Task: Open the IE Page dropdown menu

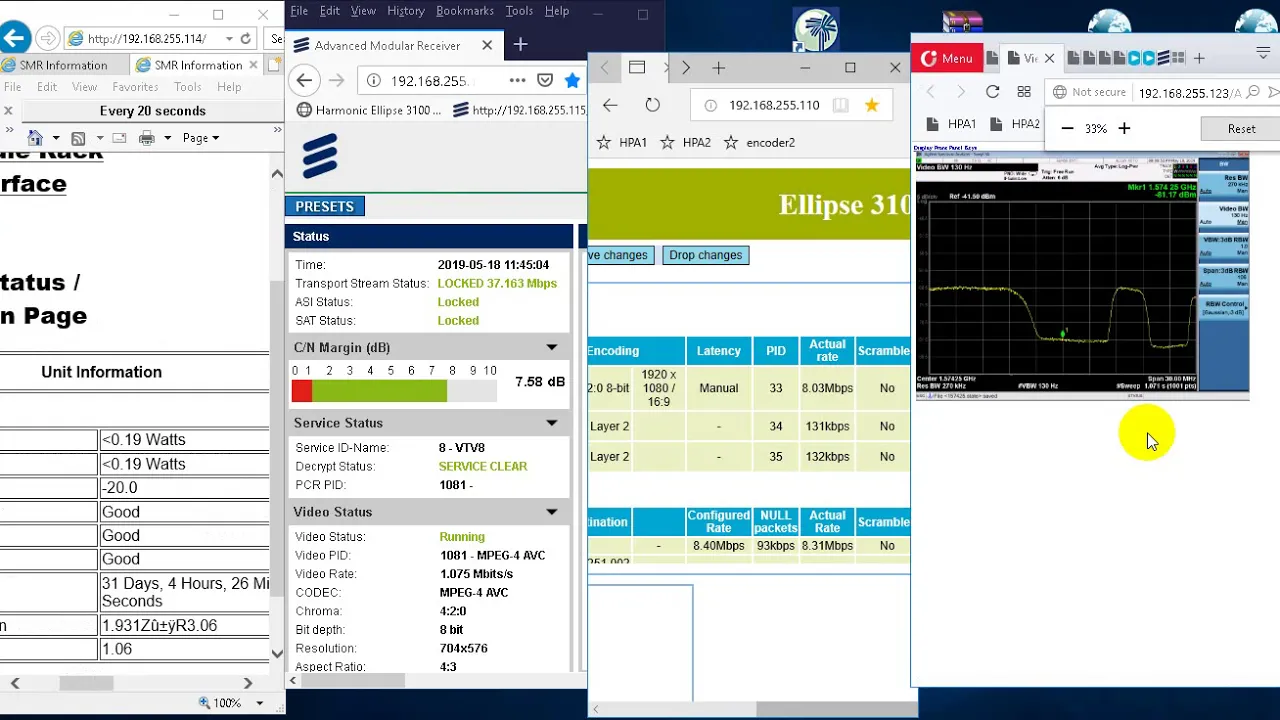Action: pyautogui.click(x=201, y=138)
